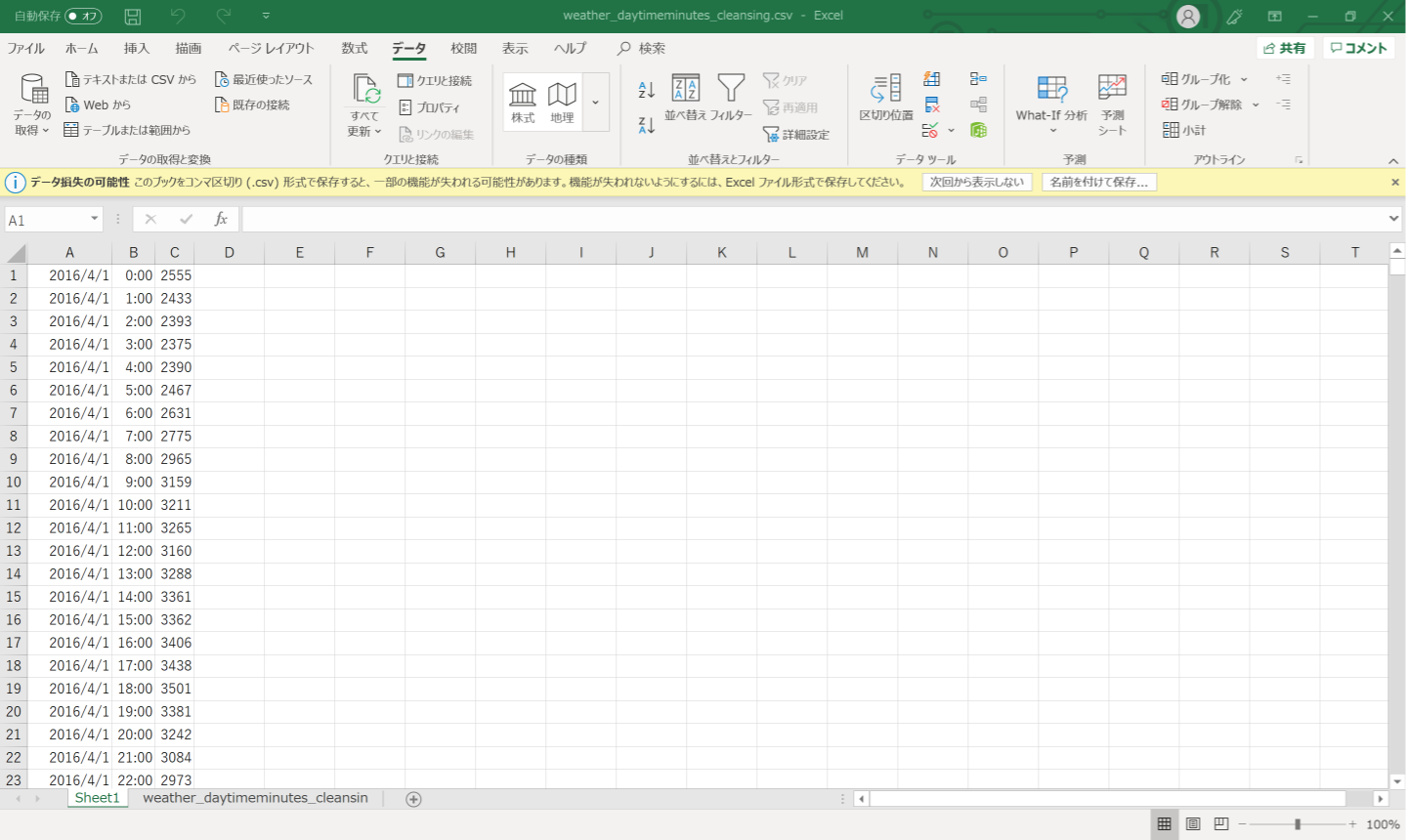Select Web から import option

[x=98, y=105]
